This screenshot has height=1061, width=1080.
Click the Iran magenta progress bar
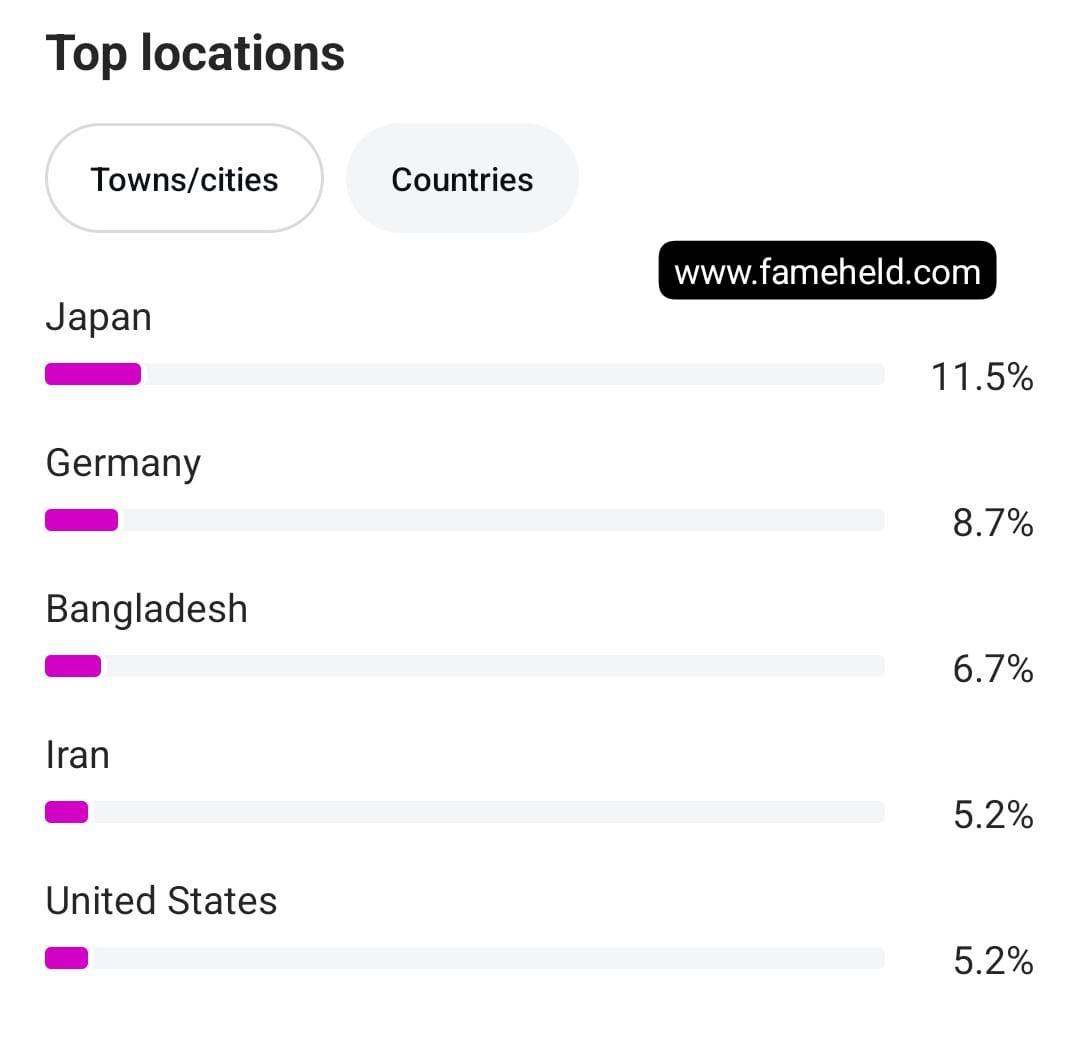(66, 812)
